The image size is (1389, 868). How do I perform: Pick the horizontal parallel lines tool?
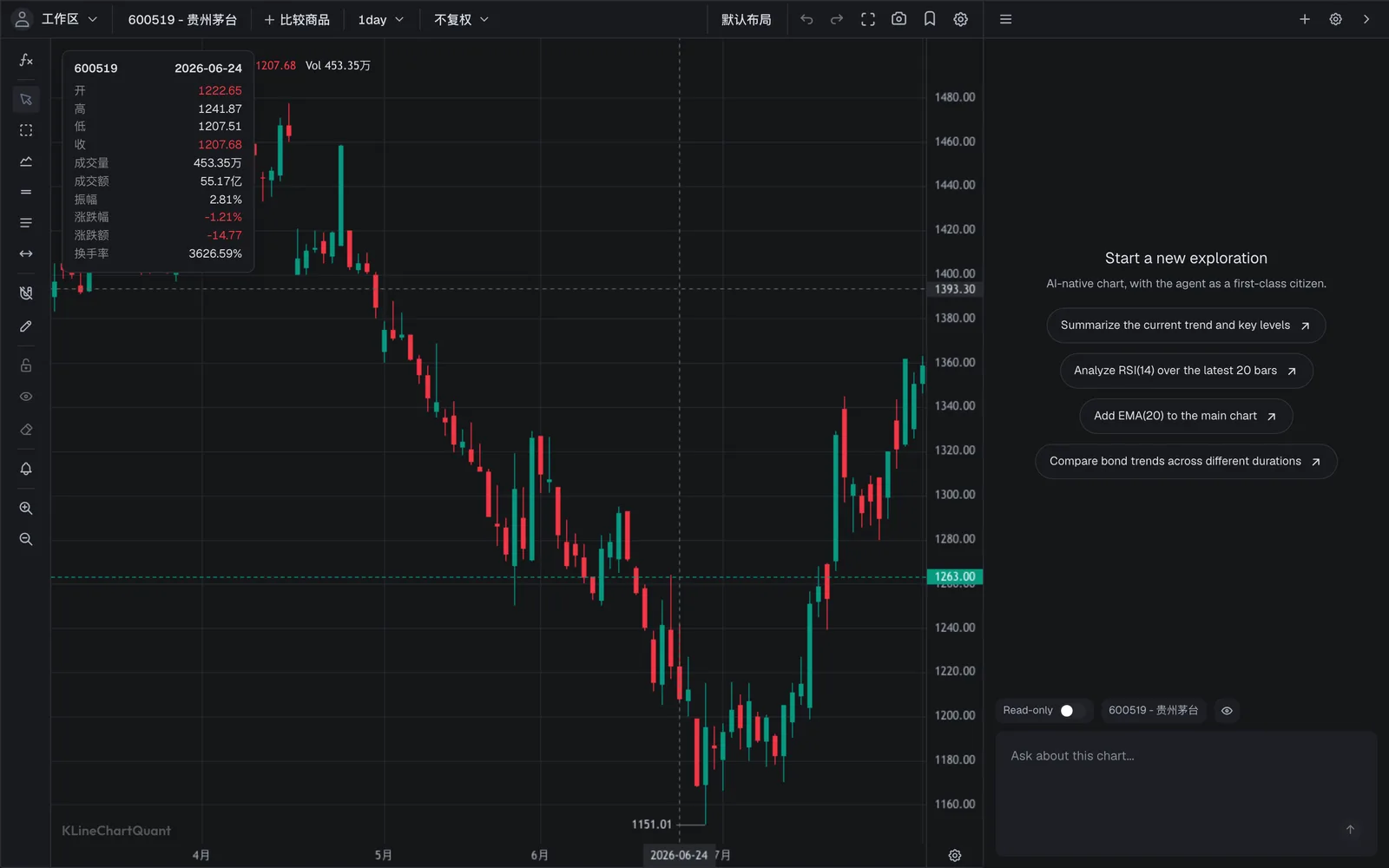[26, 192]
